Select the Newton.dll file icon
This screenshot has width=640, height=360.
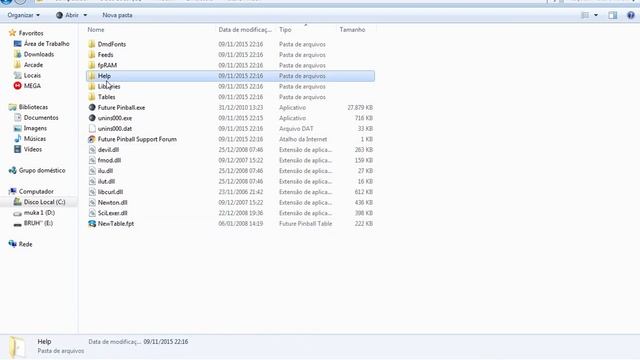click(x=92, y=202)
